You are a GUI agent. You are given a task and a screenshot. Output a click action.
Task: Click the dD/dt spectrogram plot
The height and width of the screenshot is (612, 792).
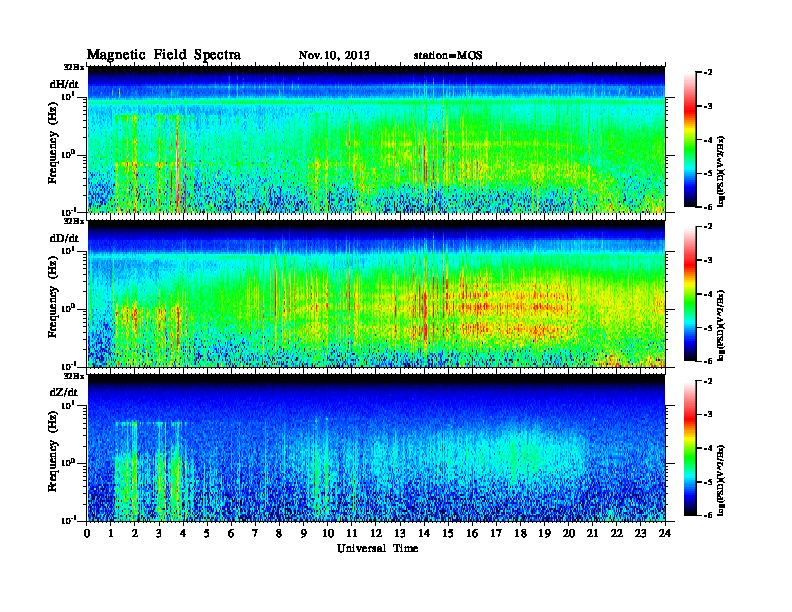click(376, 293)
